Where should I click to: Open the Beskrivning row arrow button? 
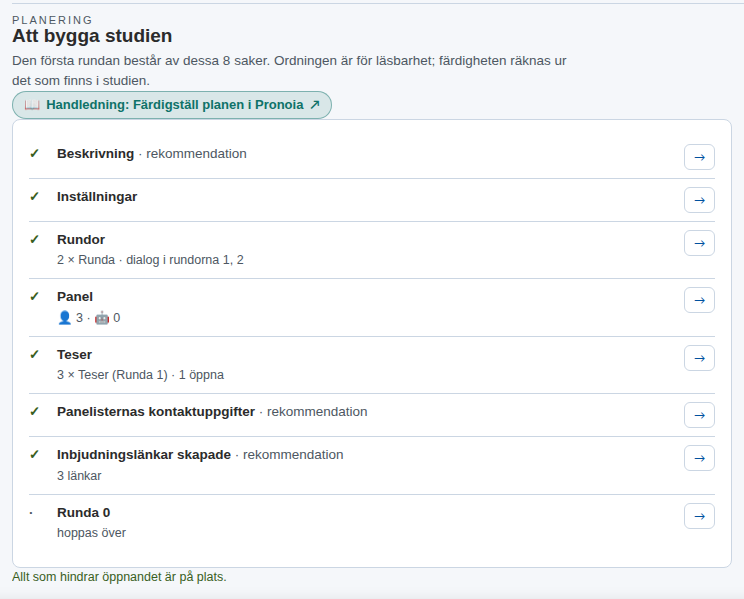[x=699, y=157]
